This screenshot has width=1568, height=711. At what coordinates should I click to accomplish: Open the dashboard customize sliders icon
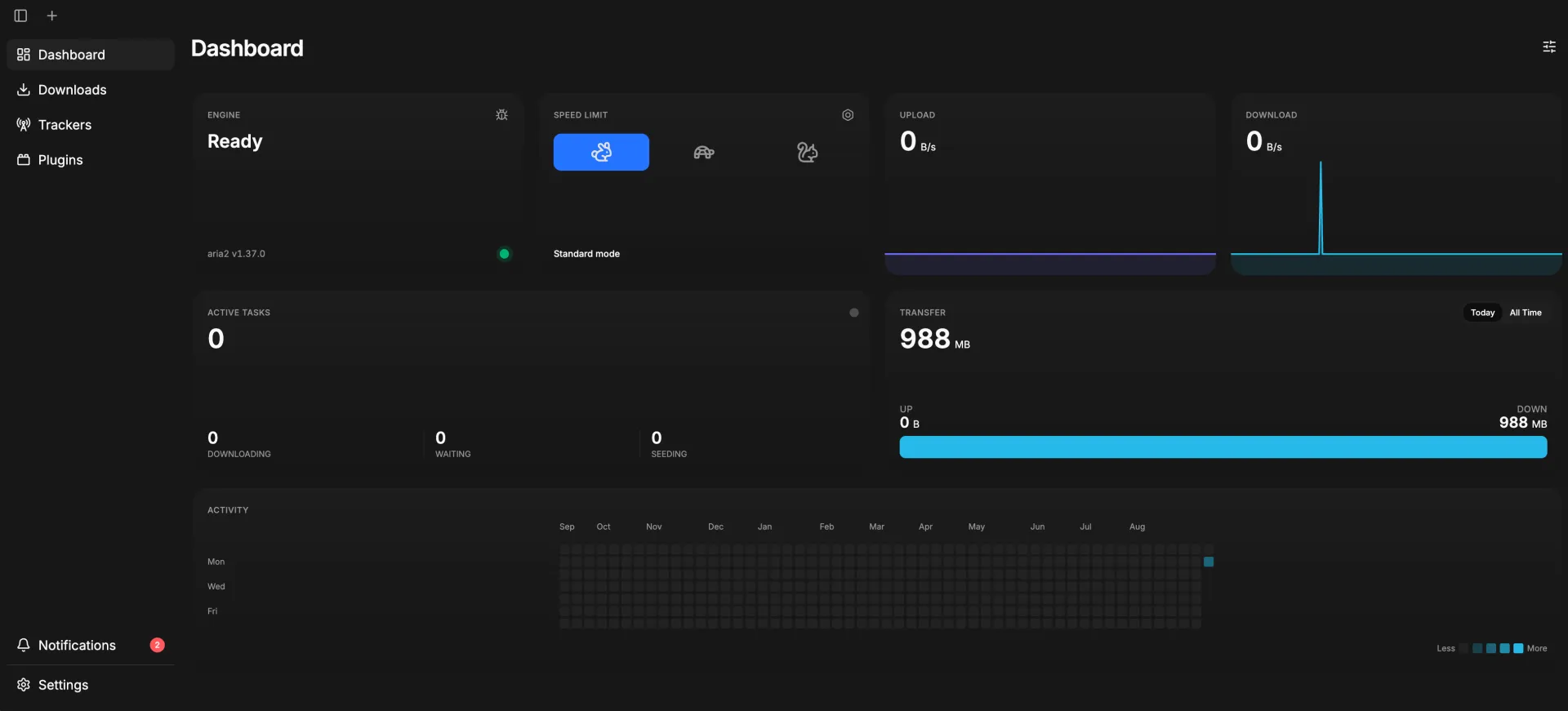click(x=1549, y=47)
